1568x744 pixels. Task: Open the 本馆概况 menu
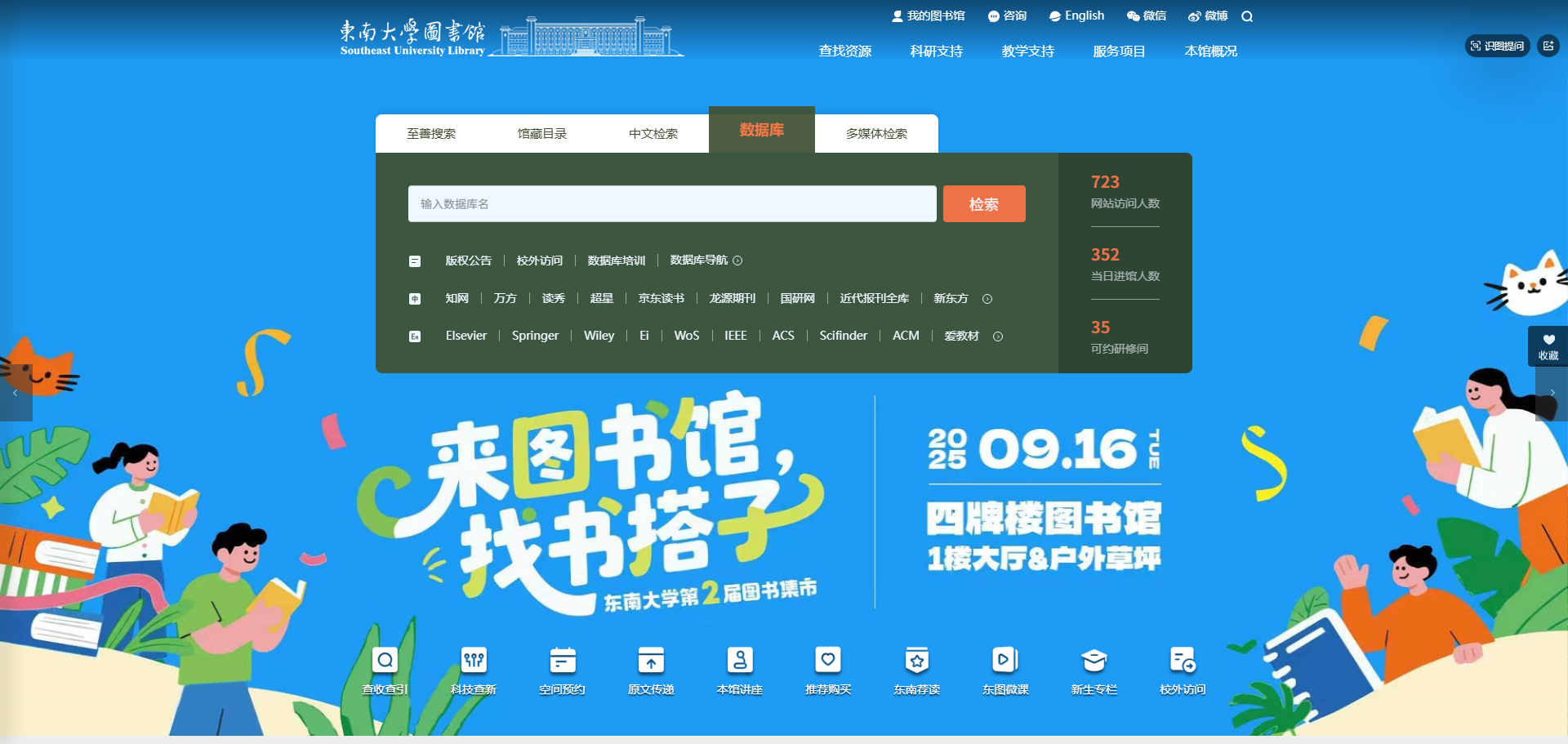[x=1211, y=51]
